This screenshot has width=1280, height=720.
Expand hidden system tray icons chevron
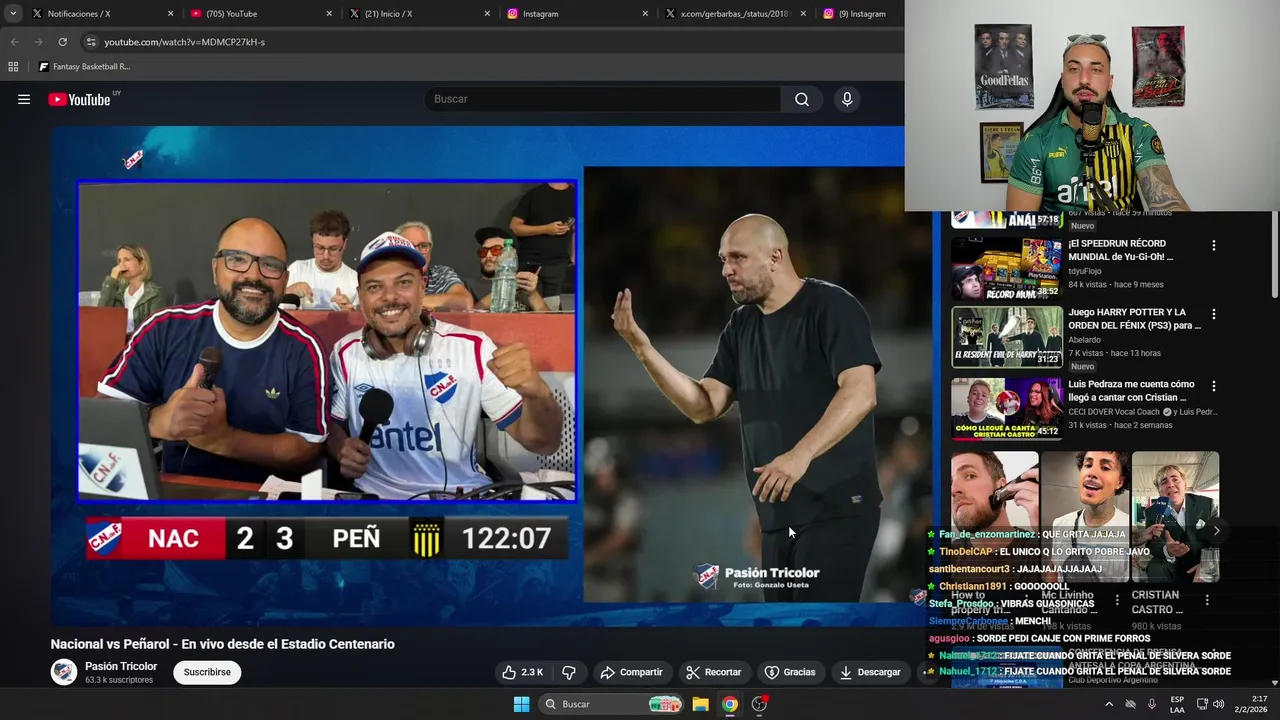1108,704
